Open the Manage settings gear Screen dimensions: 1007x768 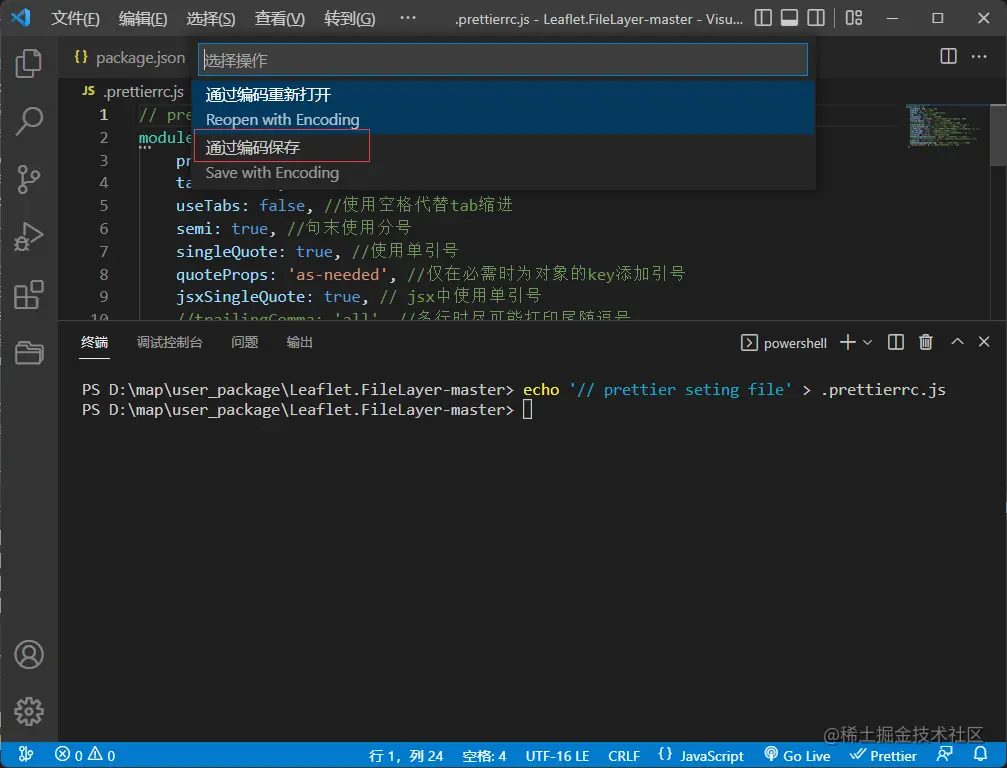[x=29, y=711]
